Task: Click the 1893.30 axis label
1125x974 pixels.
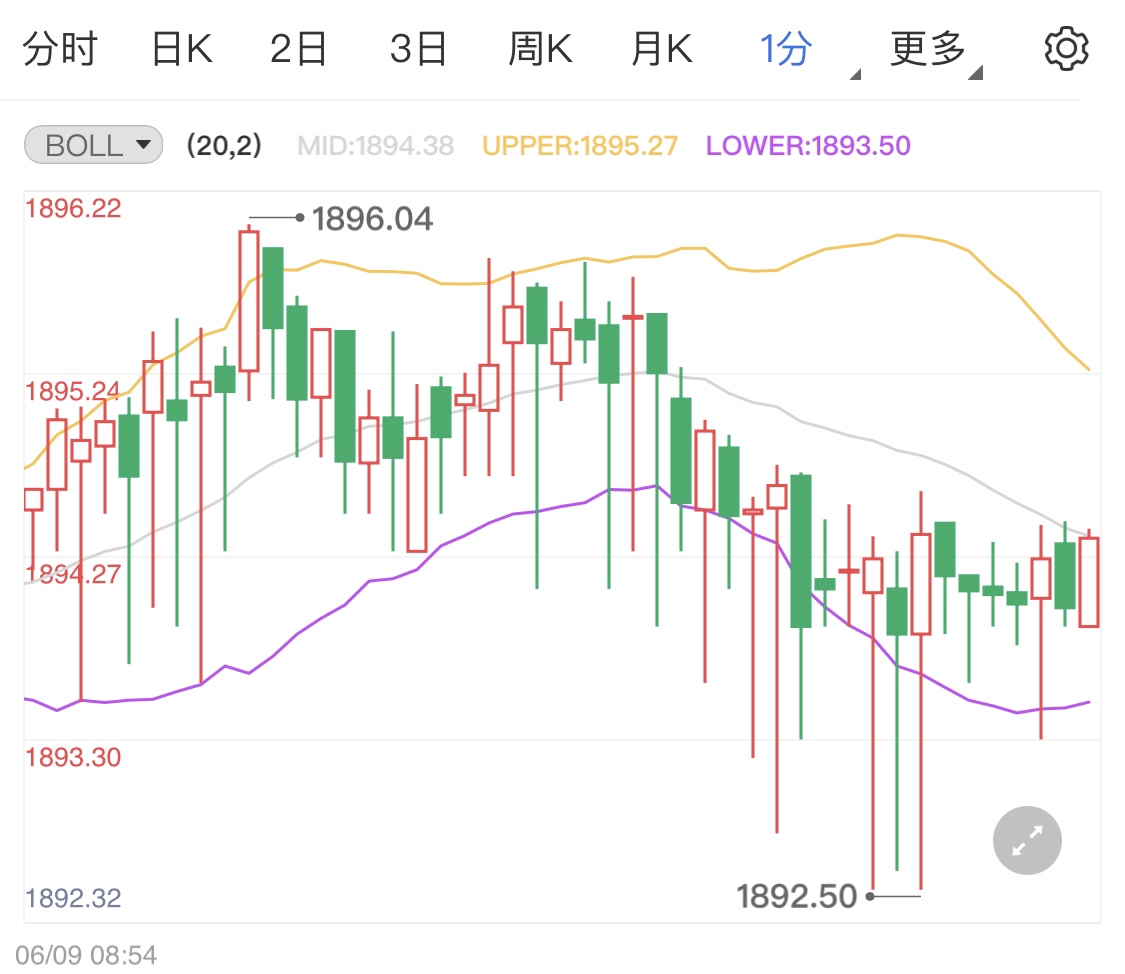Action: click(73, 757)
